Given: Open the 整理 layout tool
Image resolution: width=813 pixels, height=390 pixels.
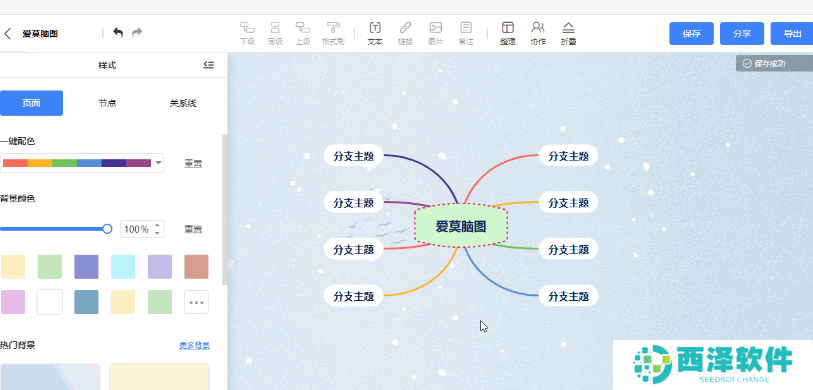Looking at the screenshot, I should coord(508,33).
